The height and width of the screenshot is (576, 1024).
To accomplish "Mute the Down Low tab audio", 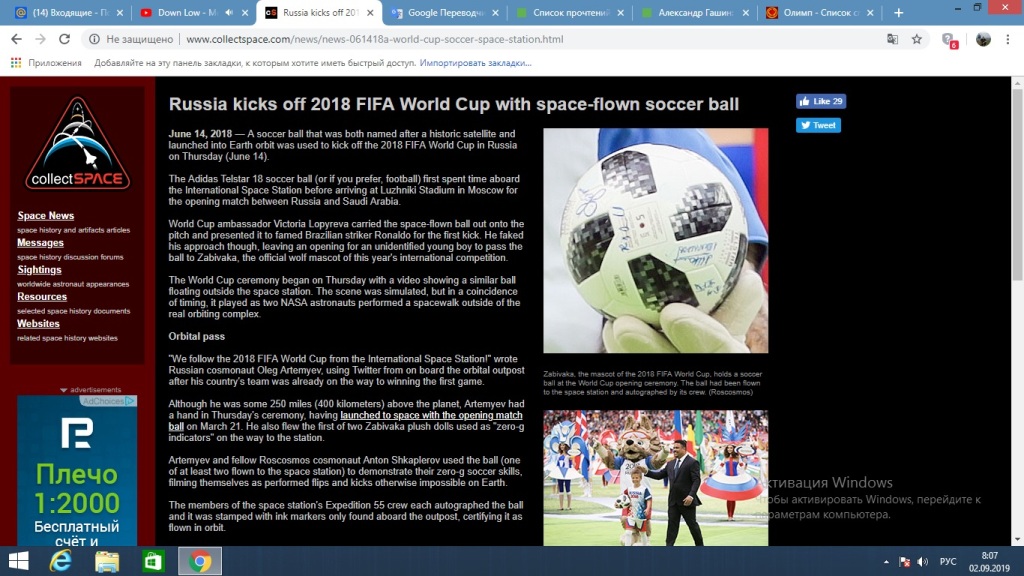I will pyautogui.click(x=229, y=12).
